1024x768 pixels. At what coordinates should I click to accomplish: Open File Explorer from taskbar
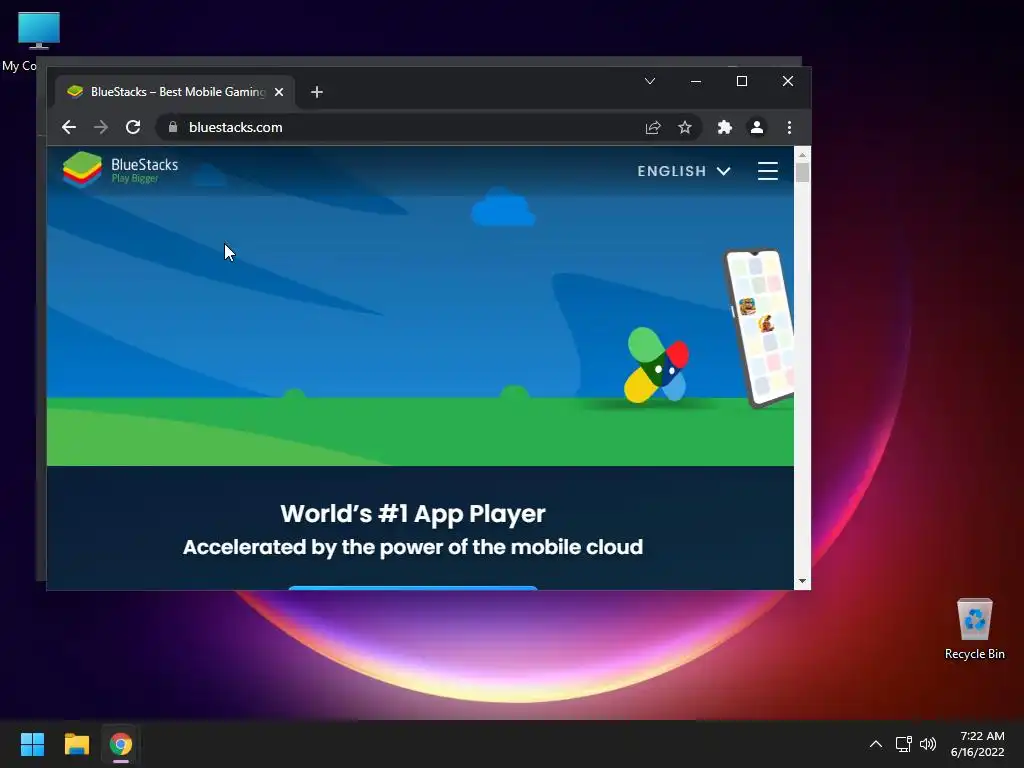tap(76, 744)
